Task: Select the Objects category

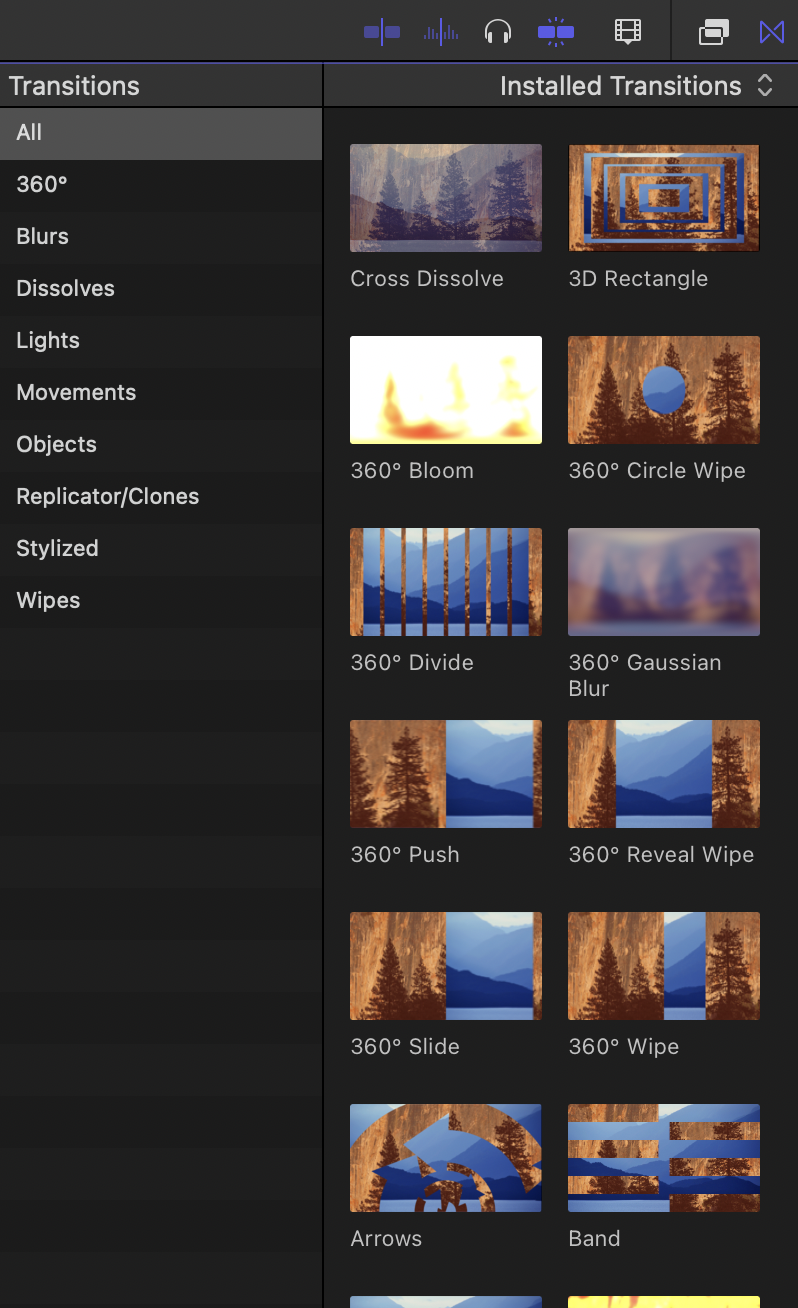Action: click(x=161, y=444)
